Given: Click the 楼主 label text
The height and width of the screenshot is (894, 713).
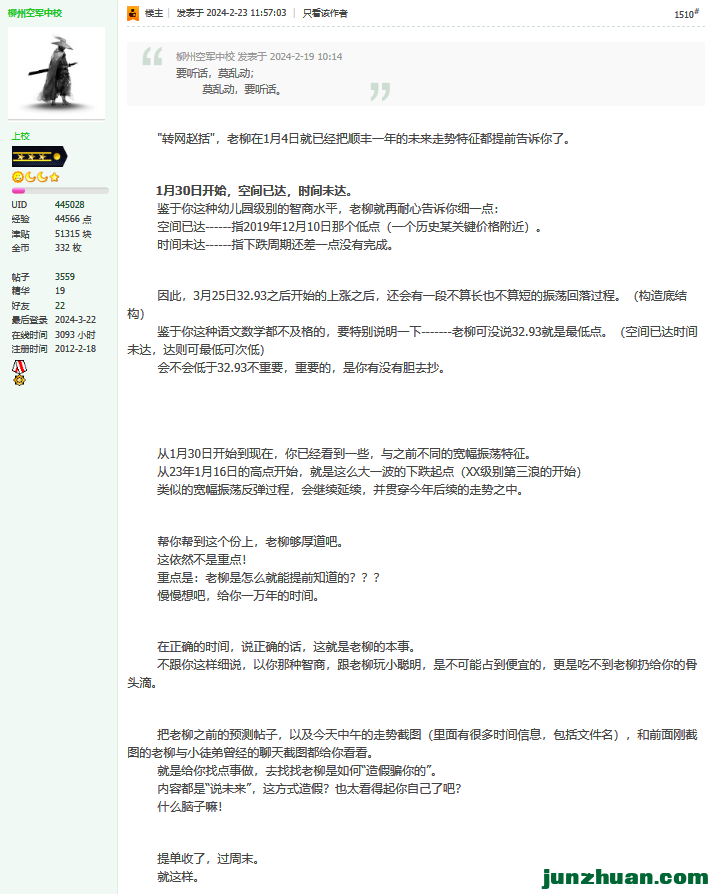Looking at the screenshot, I should (153, 13).
